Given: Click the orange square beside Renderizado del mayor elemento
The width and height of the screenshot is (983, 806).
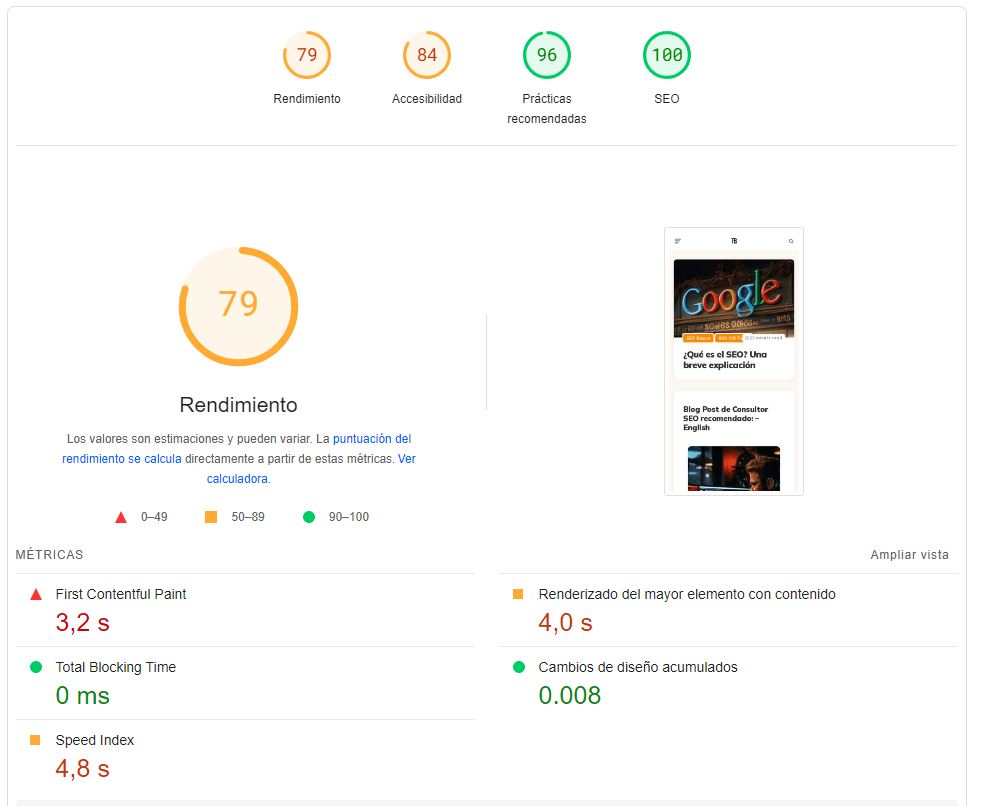Looking at the screenshot, I should (x=518, y=593).
